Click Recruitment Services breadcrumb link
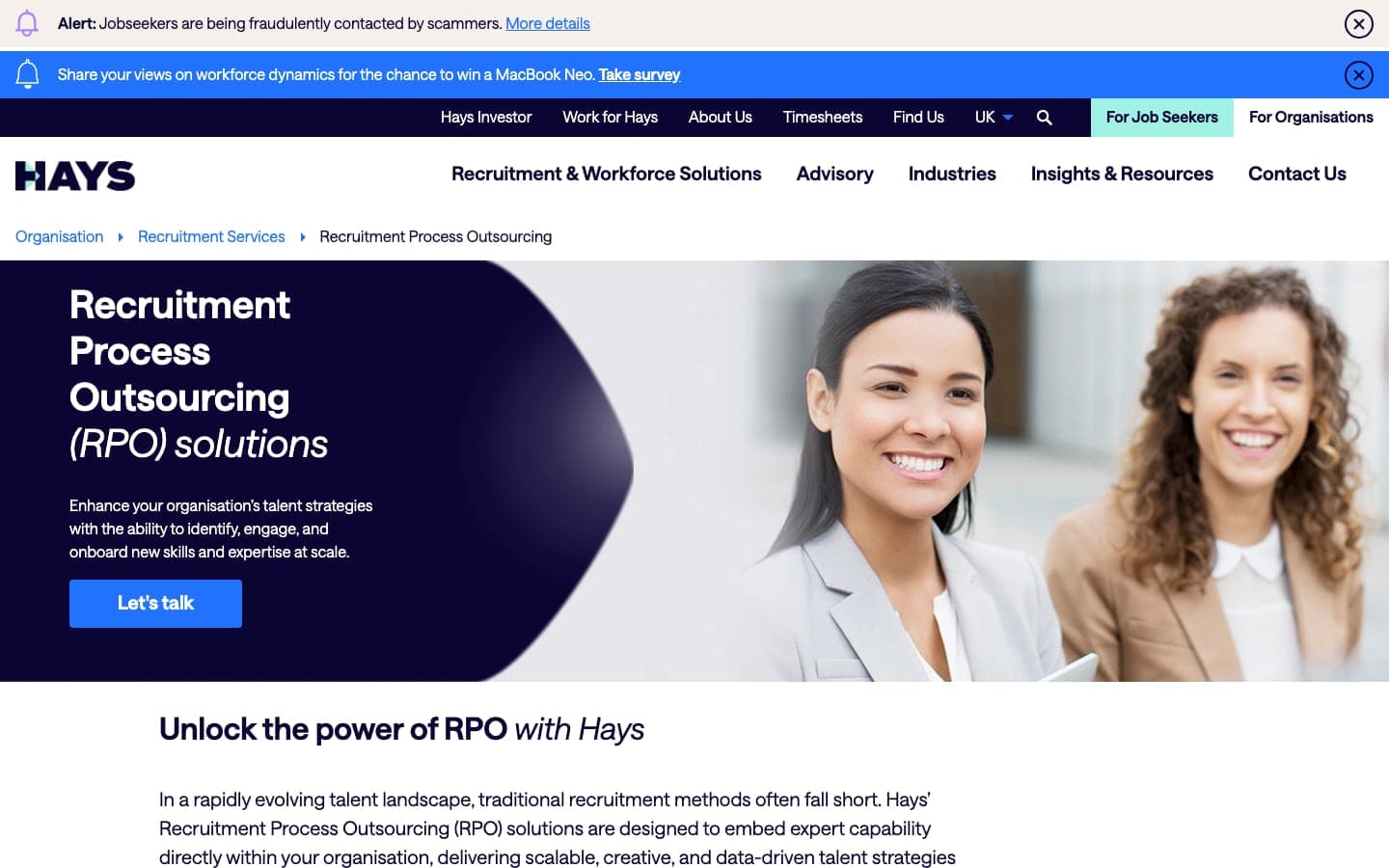The height and width of the screenshot is (868, 1389). click(211, 236)
